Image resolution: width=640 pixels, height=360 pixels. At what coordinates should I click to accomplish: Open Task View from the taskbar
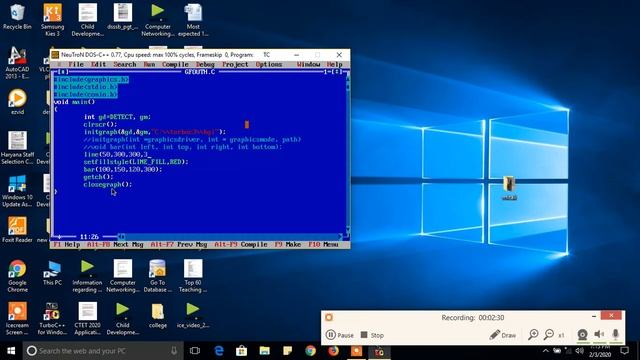tap(195, 351)
